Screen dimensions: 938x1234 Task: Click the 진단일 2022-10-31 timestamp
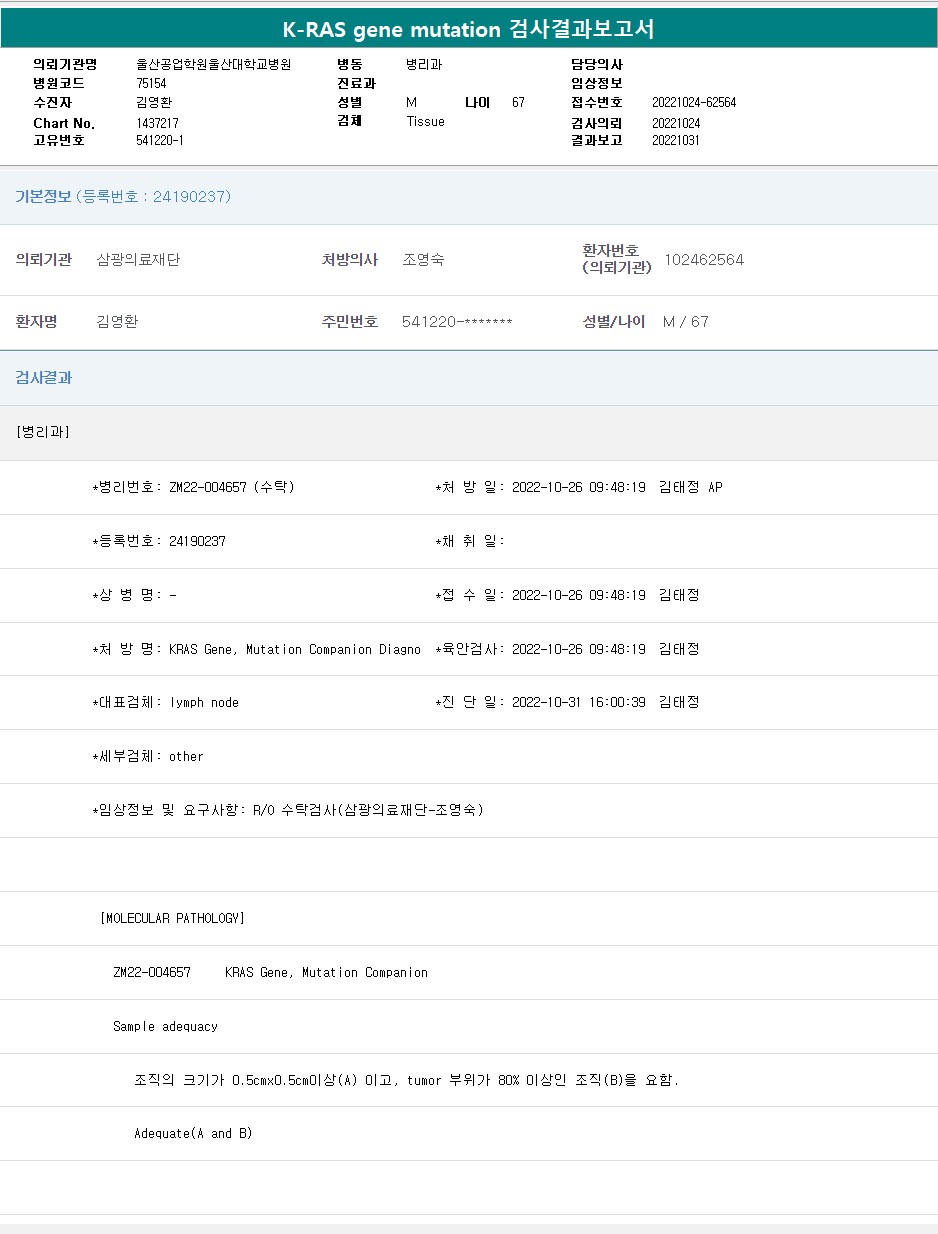click(578, 703)
